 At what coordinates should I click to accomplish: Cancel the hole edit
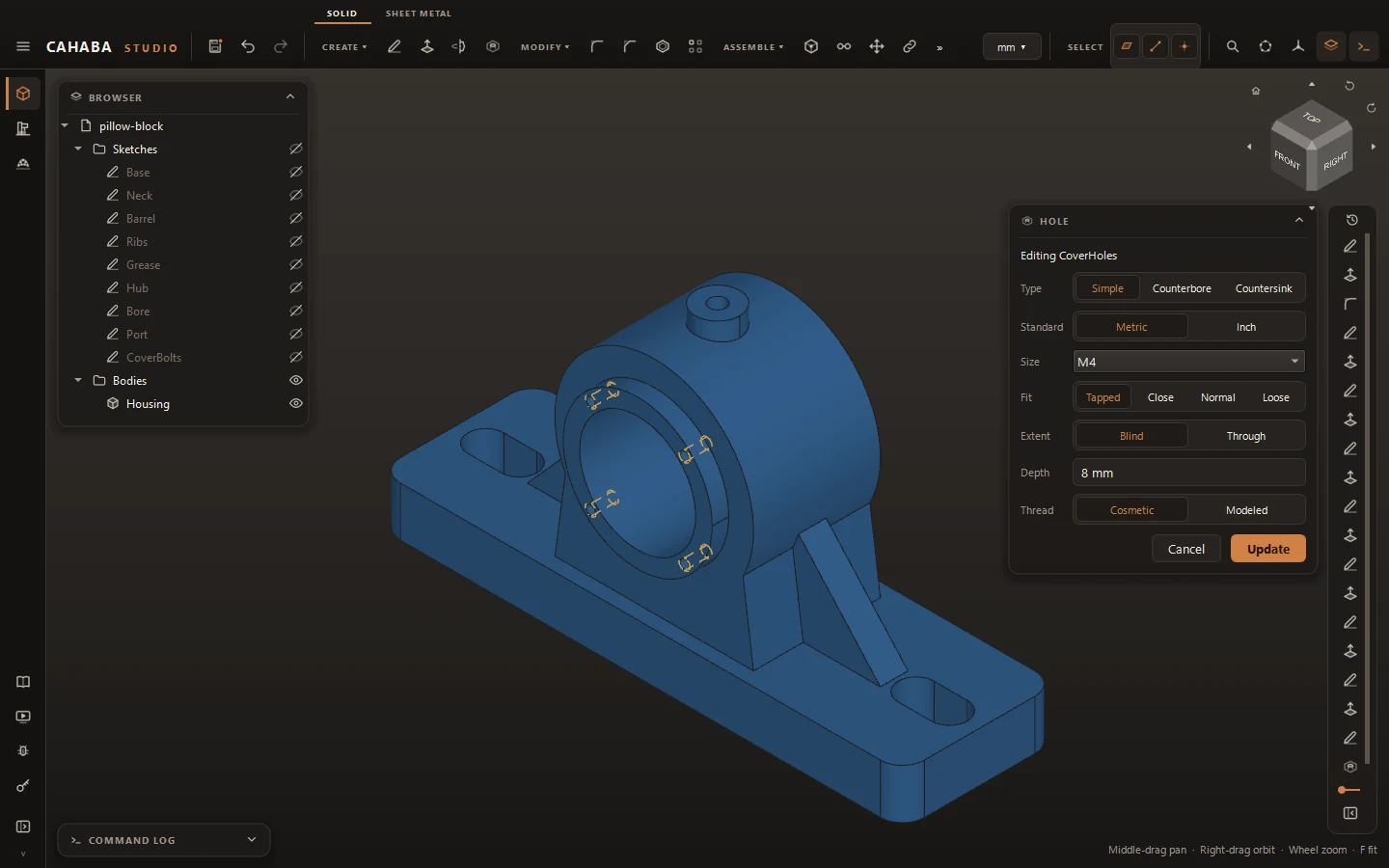(1186, 549)
